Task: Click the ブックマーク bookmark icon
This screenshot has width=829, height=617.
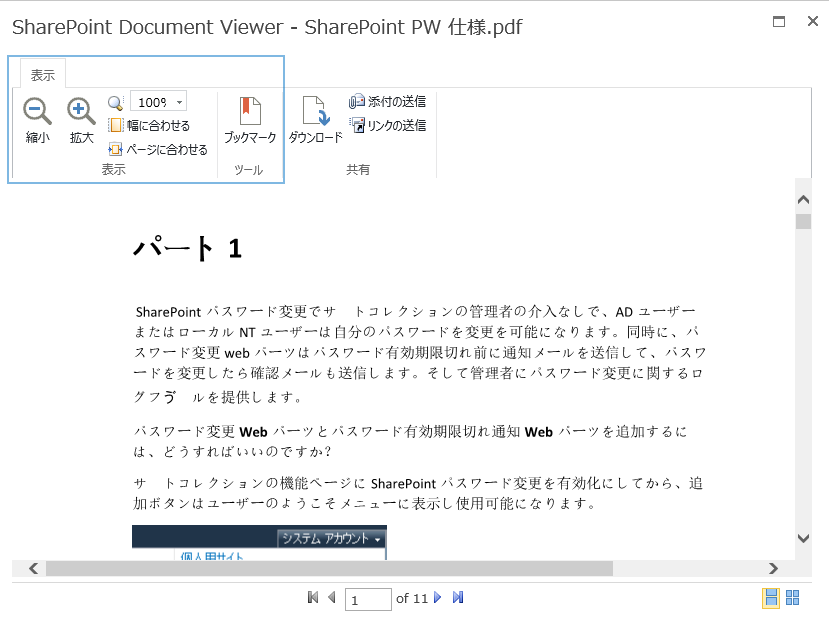Action: click(x=250, y=110)
